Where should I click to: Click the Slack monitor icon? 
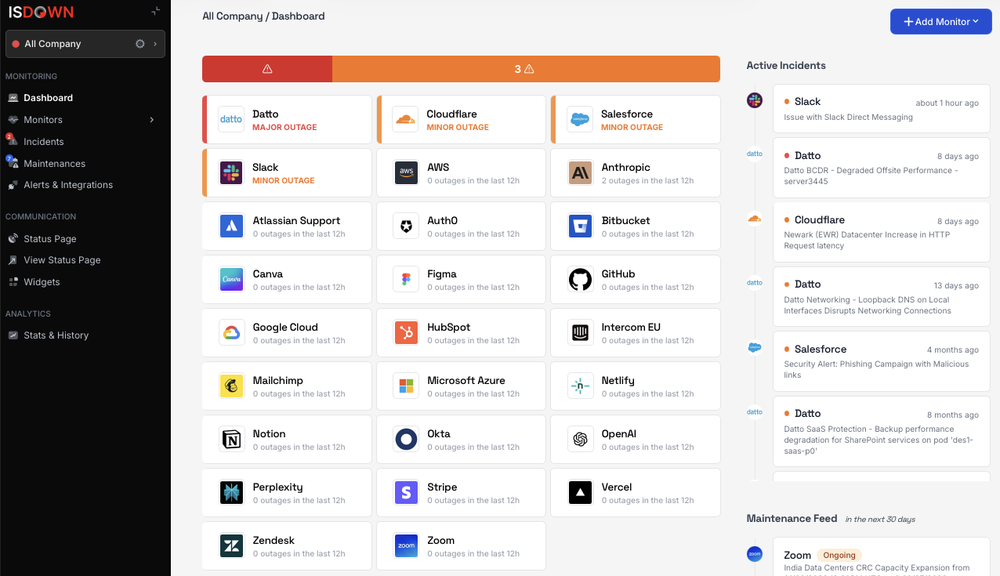[x=230, y=172]
